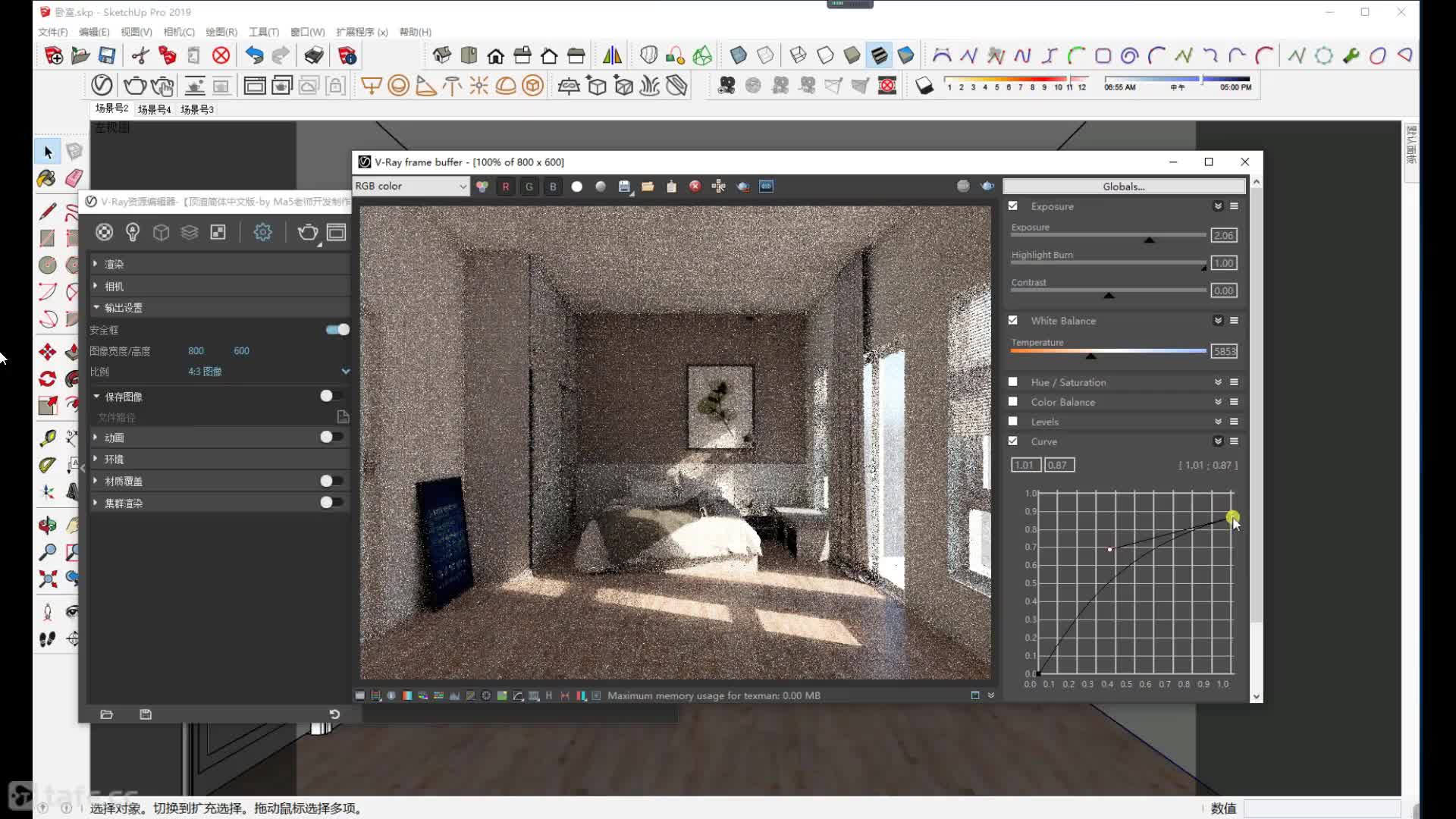Click the Zoom Extents tool
Viewport: 1456px width, 819px height.
(x=48, y=579)
